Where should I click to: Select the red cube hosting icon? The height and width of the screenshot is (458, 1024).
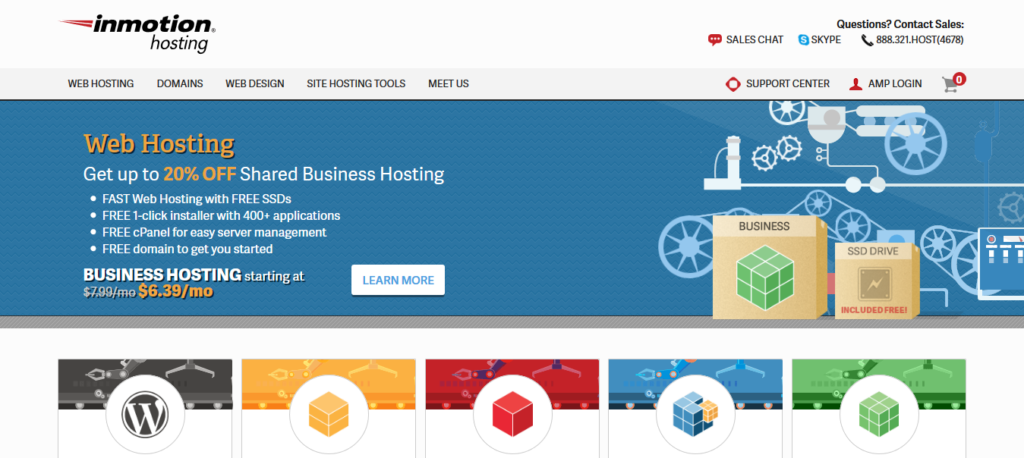[x=512, y=414]
